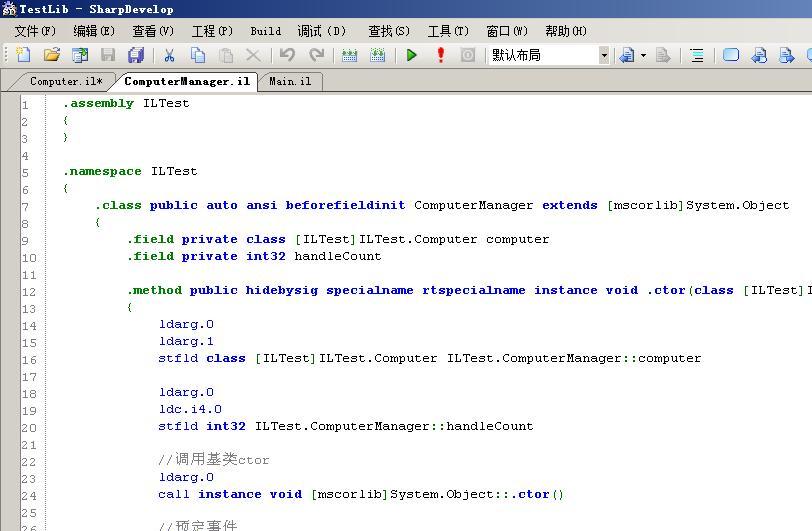Click the navigate back icon
This screenshot has width=812, height=531.
(627, 54)
